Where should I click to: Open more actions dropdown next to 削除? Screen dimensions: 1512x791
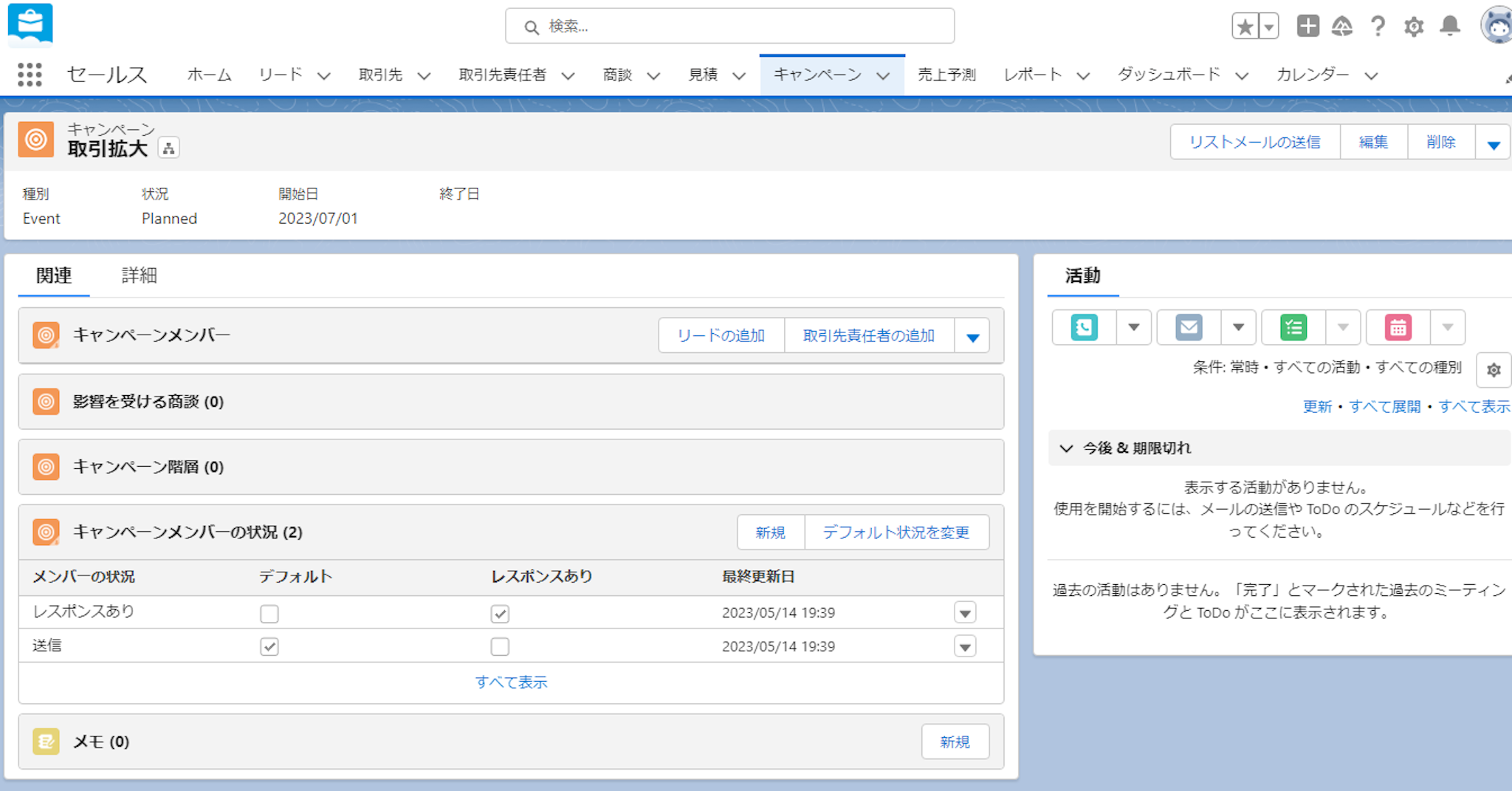pyautogui.click(x=1493, y=143)
